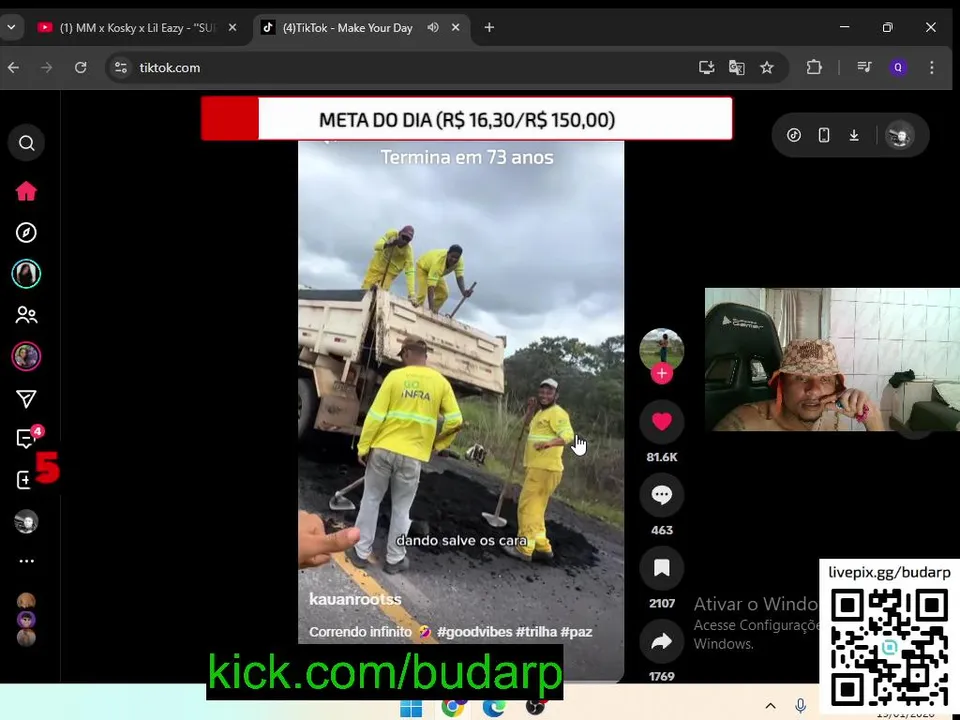Open the Get Coins icon at top right
The width and height of the screenshot is (960, 720).
pos(794,135)
